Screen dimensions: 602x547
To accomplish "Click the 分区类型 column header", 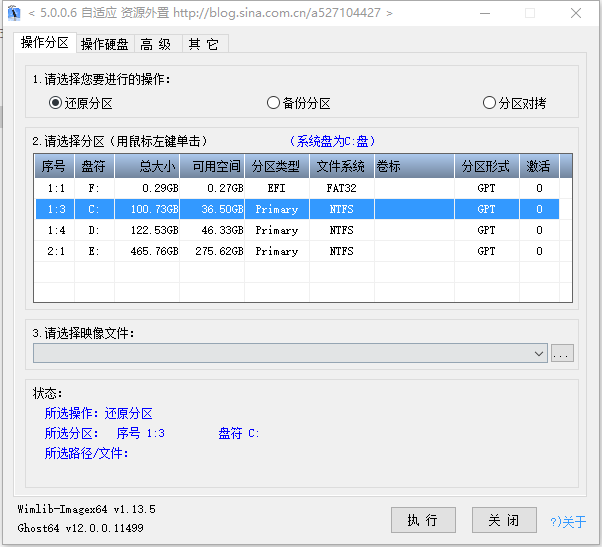I will pyautogui.click(x=277, y=166).
